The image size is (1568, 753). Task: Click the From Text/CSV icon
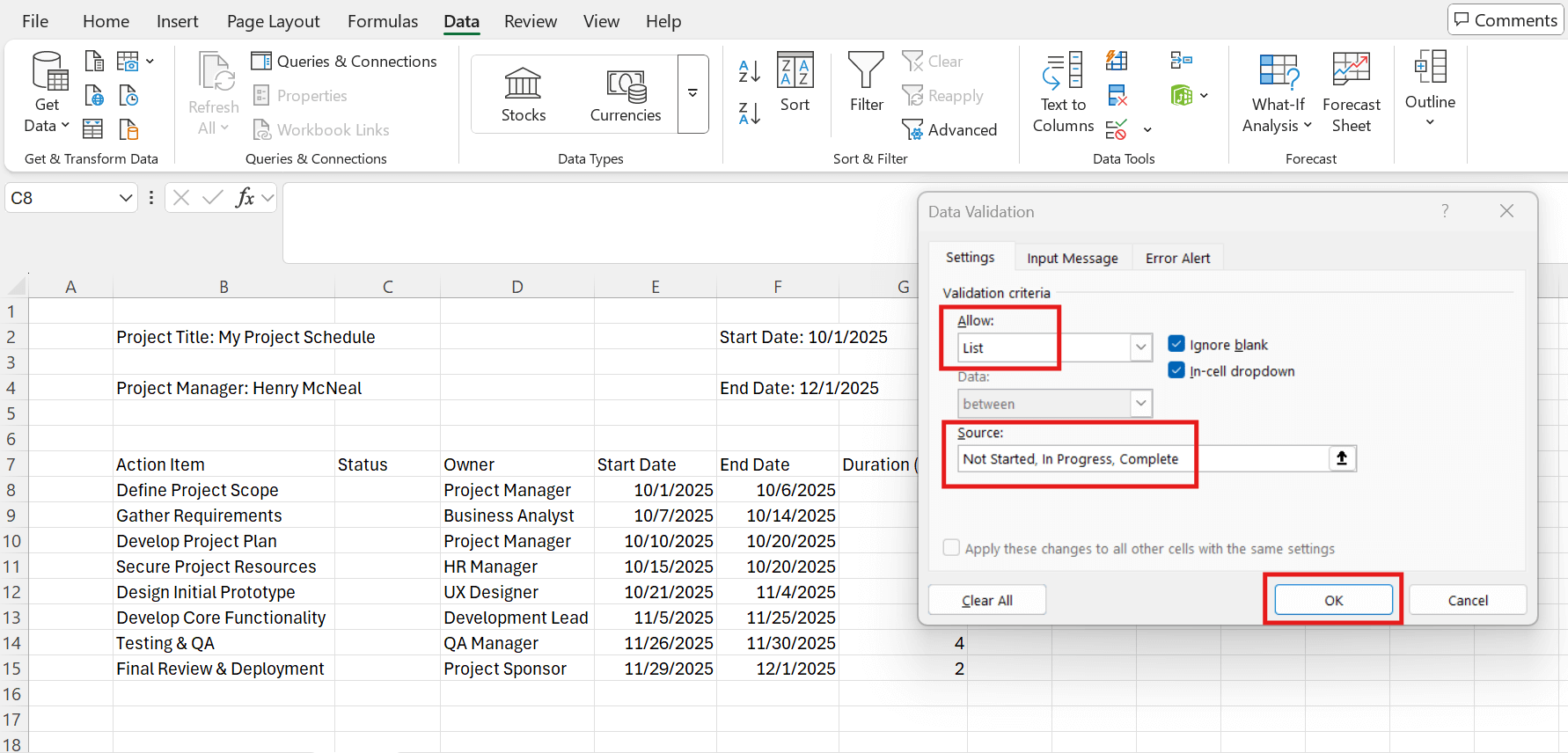(94, 61)
